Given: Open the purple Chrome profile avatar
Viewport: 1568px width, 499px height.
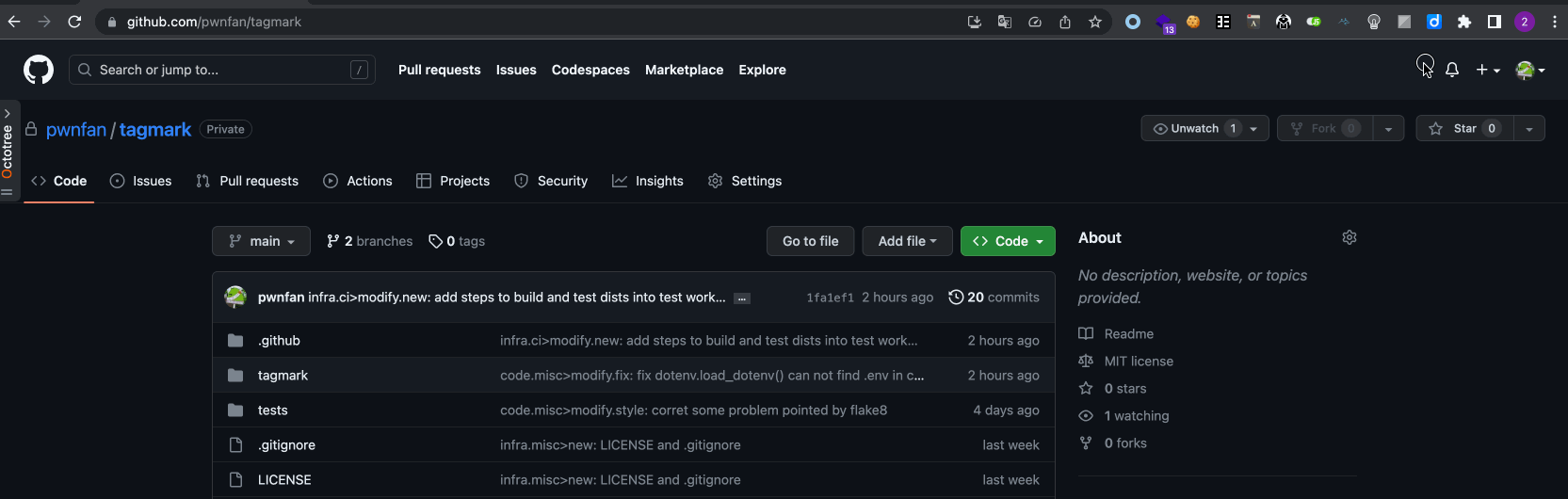Looking at the screenshot, I should click(1525, 22).
